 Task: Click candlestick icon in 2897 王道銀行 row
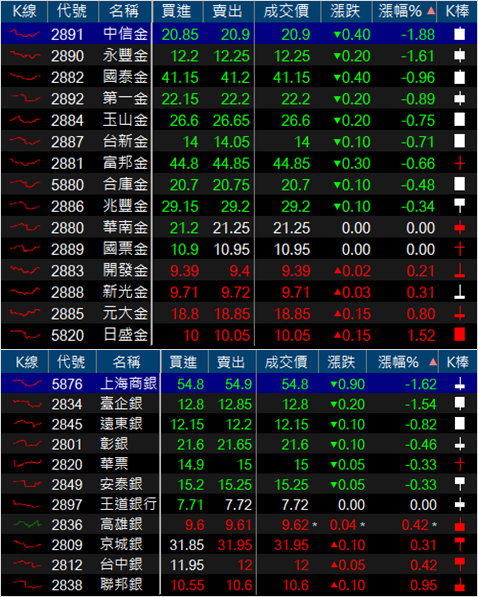click(x=459, y=504)
